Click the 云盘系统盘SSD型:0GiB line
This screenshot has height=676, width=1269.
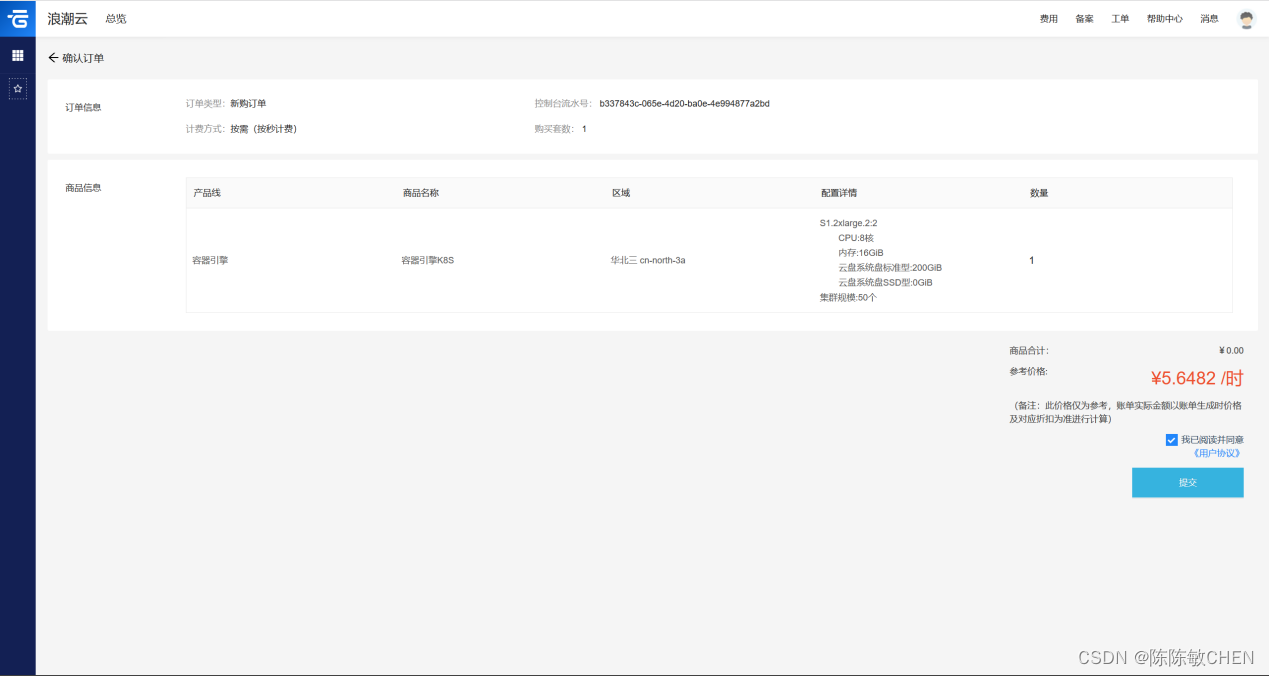[x=885, y=283]
